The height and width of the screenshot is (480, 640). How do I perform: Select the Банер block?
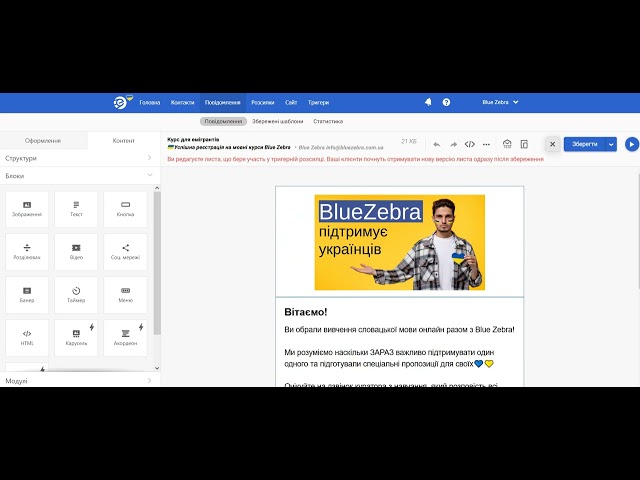[x=27, y=295]
